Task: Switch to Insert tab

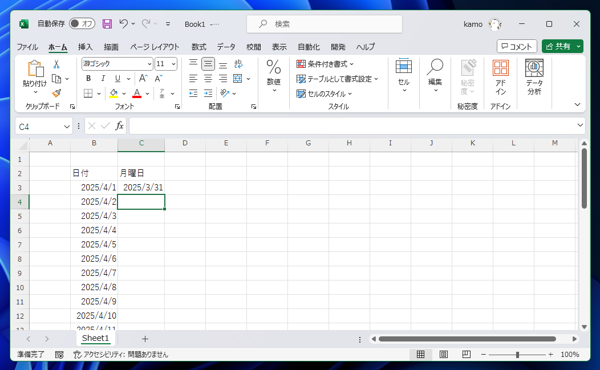Action: click(85, 47)
